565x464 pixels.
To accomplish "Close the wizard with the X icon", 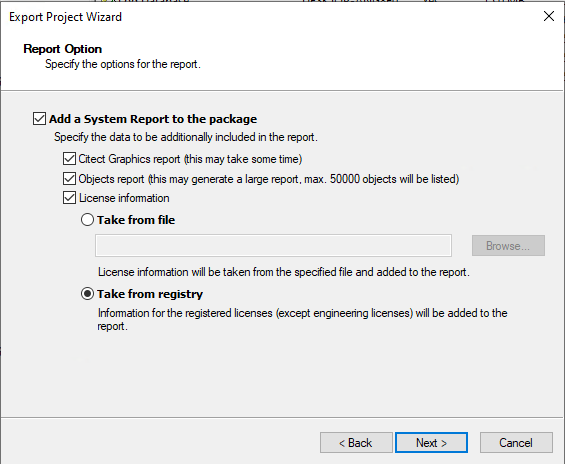I will click(549, 16).
